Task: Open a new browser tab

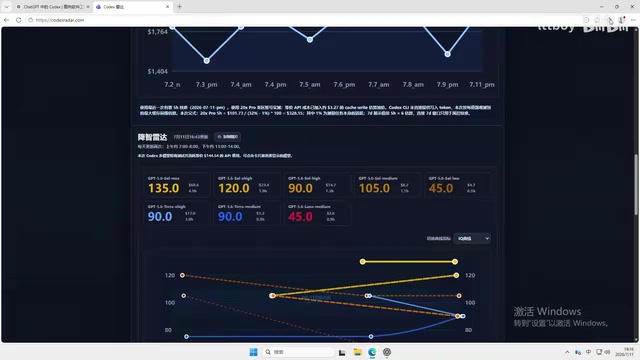Action: point(180,7)
